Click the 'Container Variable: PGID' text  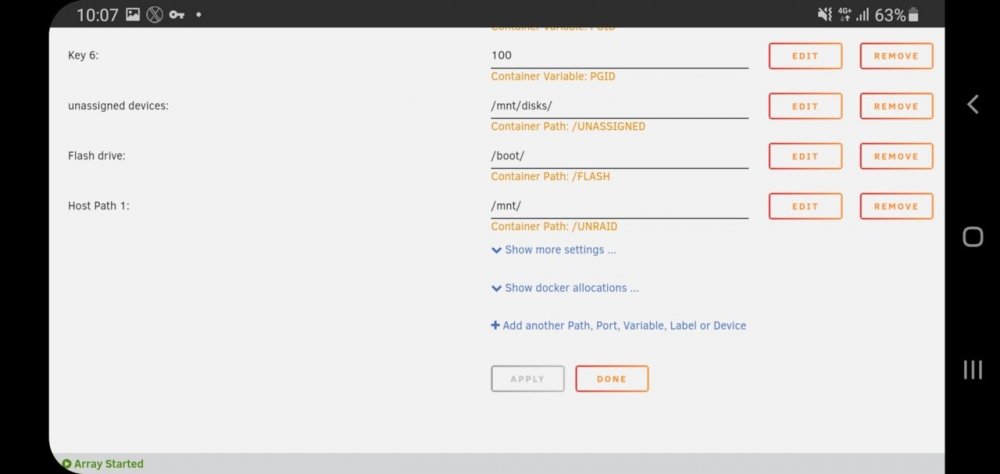click(553, 77)
